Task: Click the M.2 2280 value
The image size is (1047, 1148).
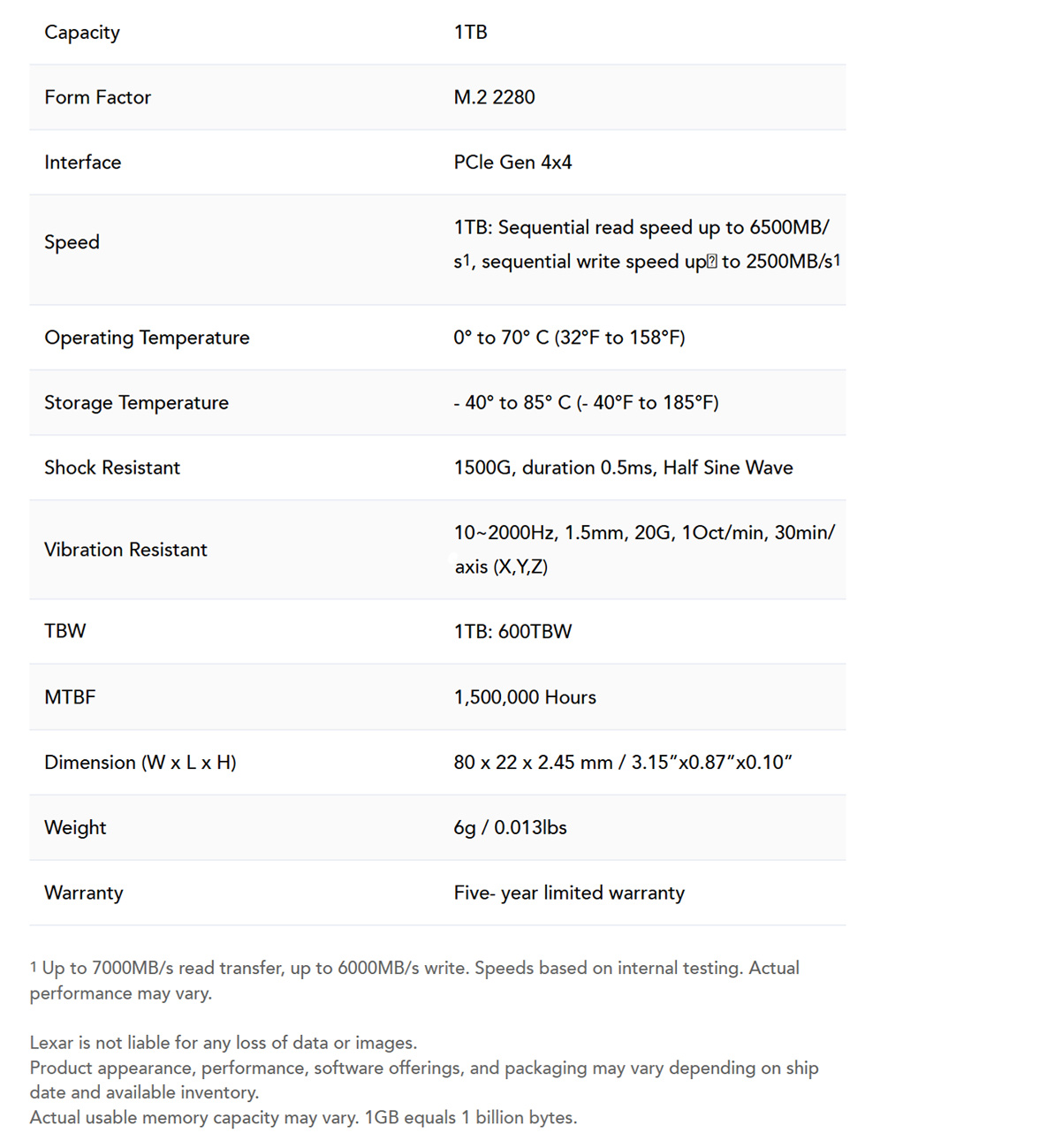Action: coord(494,97)
